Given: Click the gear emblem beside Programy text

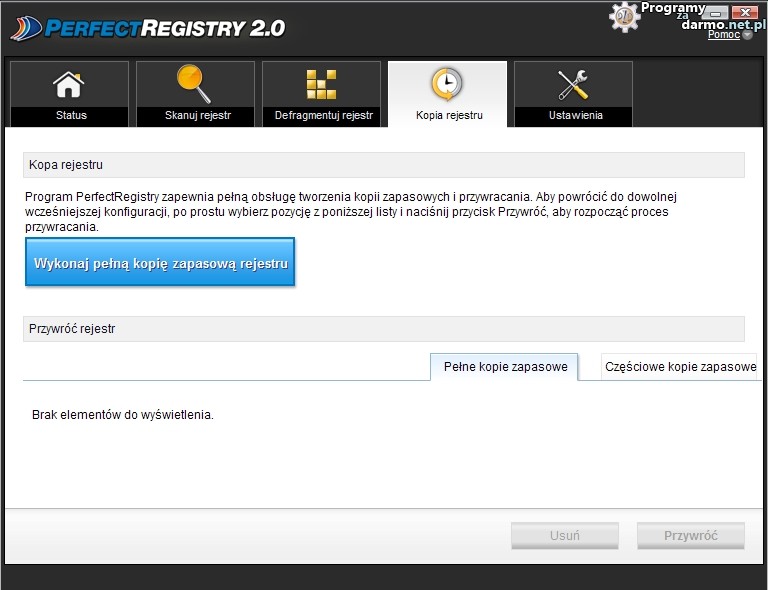Looking at the screenshot, I should tap(625, 15).
